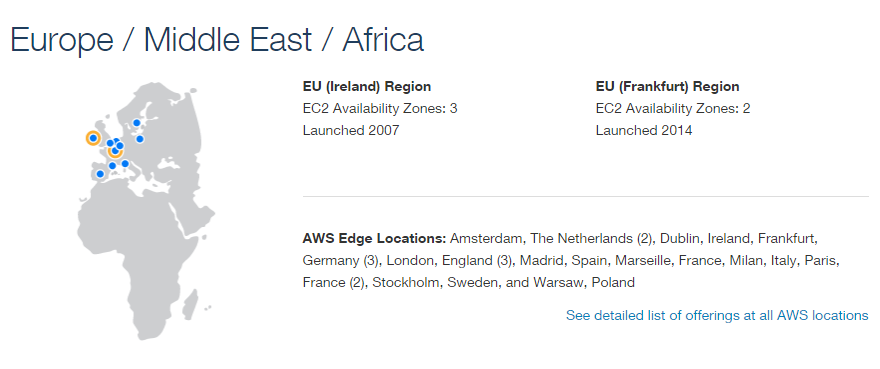This screenshot has width=880, height=369.
Task: Select the orange-ringed Frankfurt region marker
Action: tap(115, 151)
